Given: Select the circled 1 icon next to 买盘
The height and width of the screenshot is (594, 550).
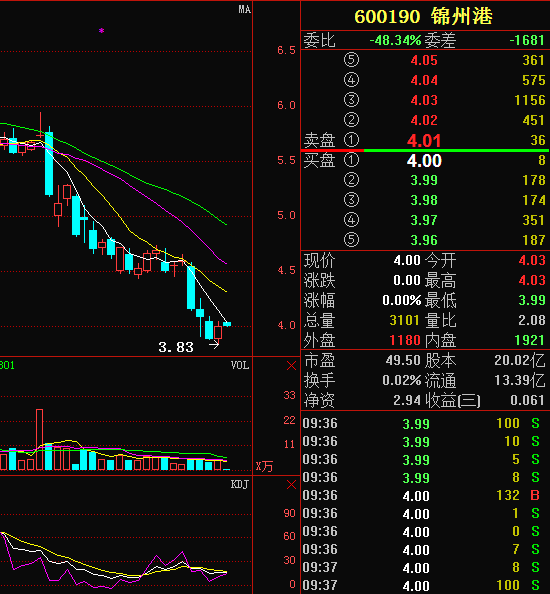Looking at the screenshot, I should 351,160.
